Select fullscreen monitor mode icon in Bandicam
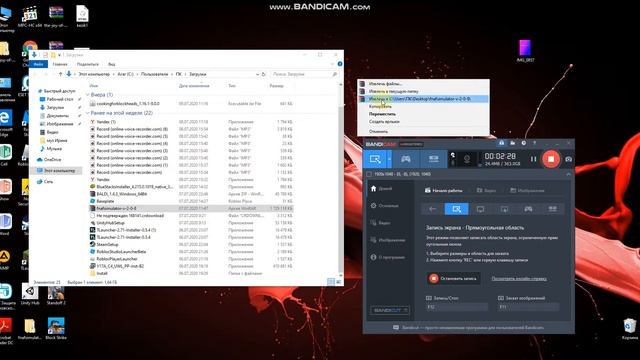This screenshot has height=360, width=640. coord(480,209)
